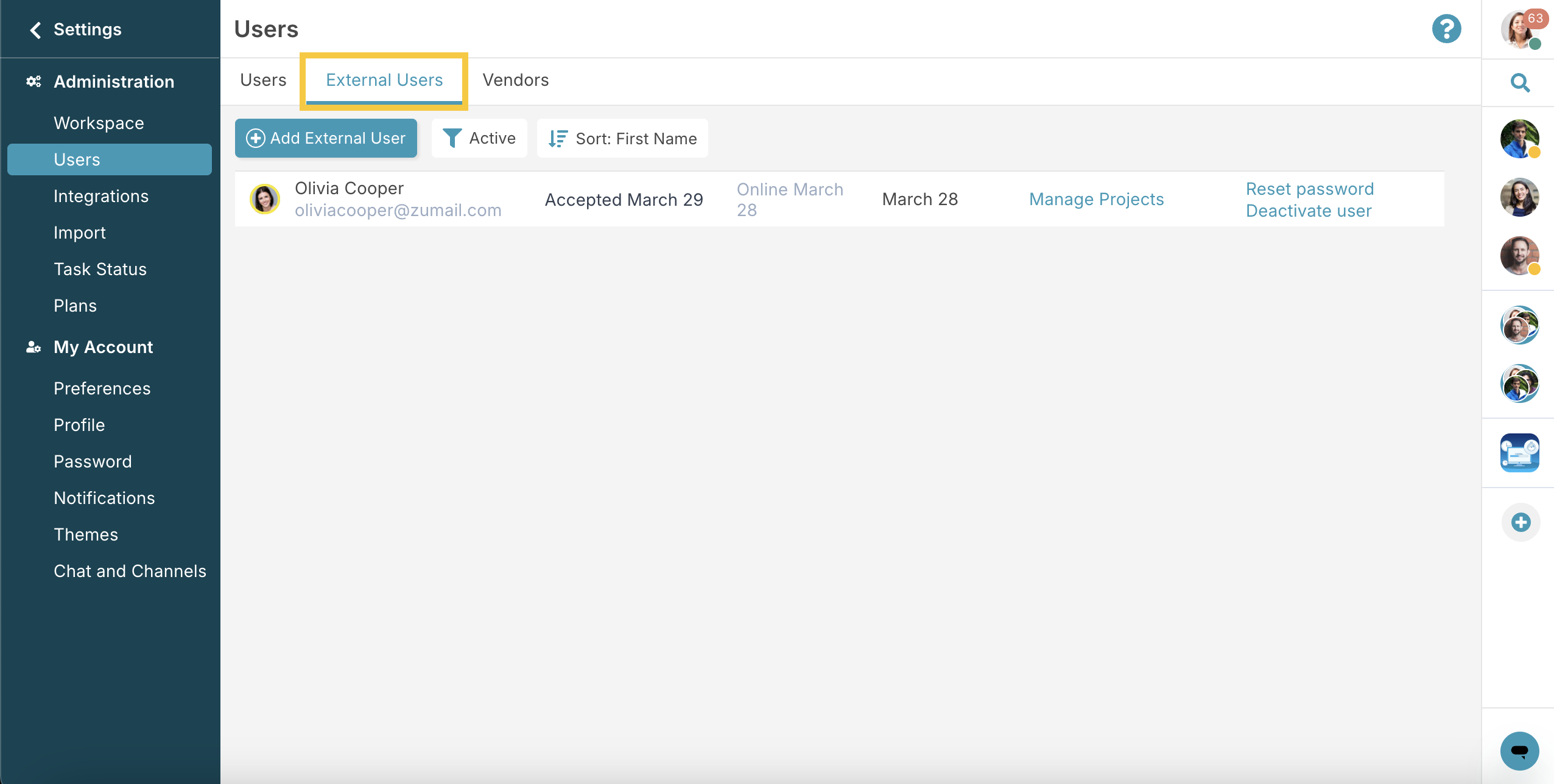Click the Manage Projects link
The image size is (1554, 784).
tap(1096, 199)
